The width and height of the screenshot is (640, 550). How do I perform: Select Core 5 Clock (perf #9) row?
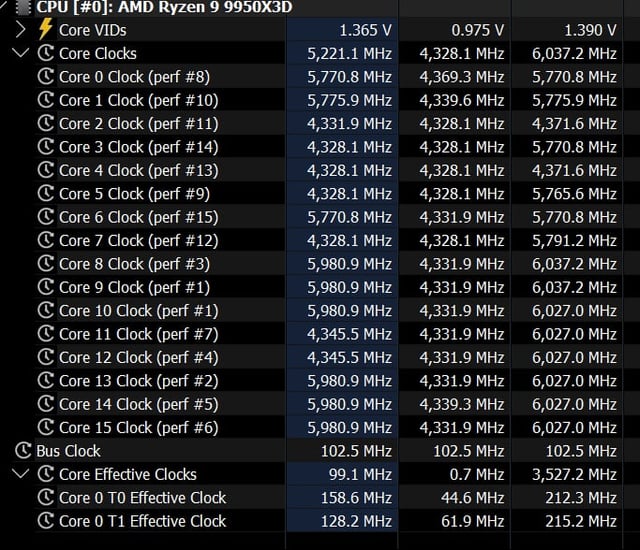click(134, 193)
